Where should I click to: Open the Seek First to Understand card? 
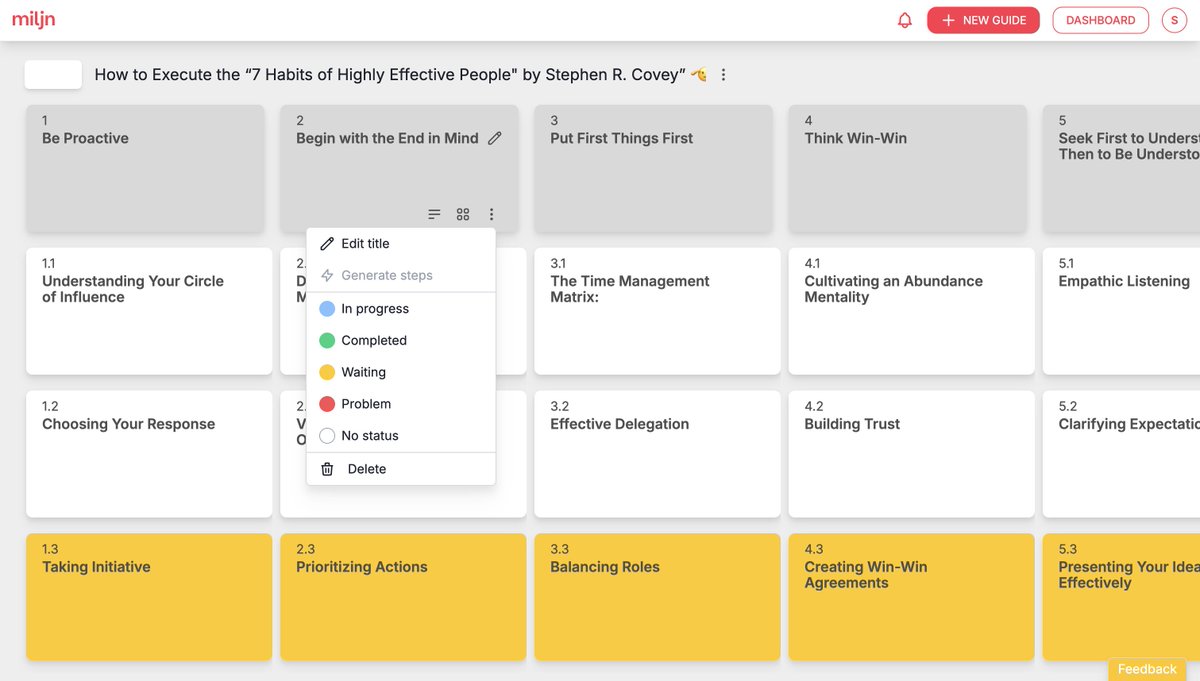pyautogui.click(x=1121, y=169)
